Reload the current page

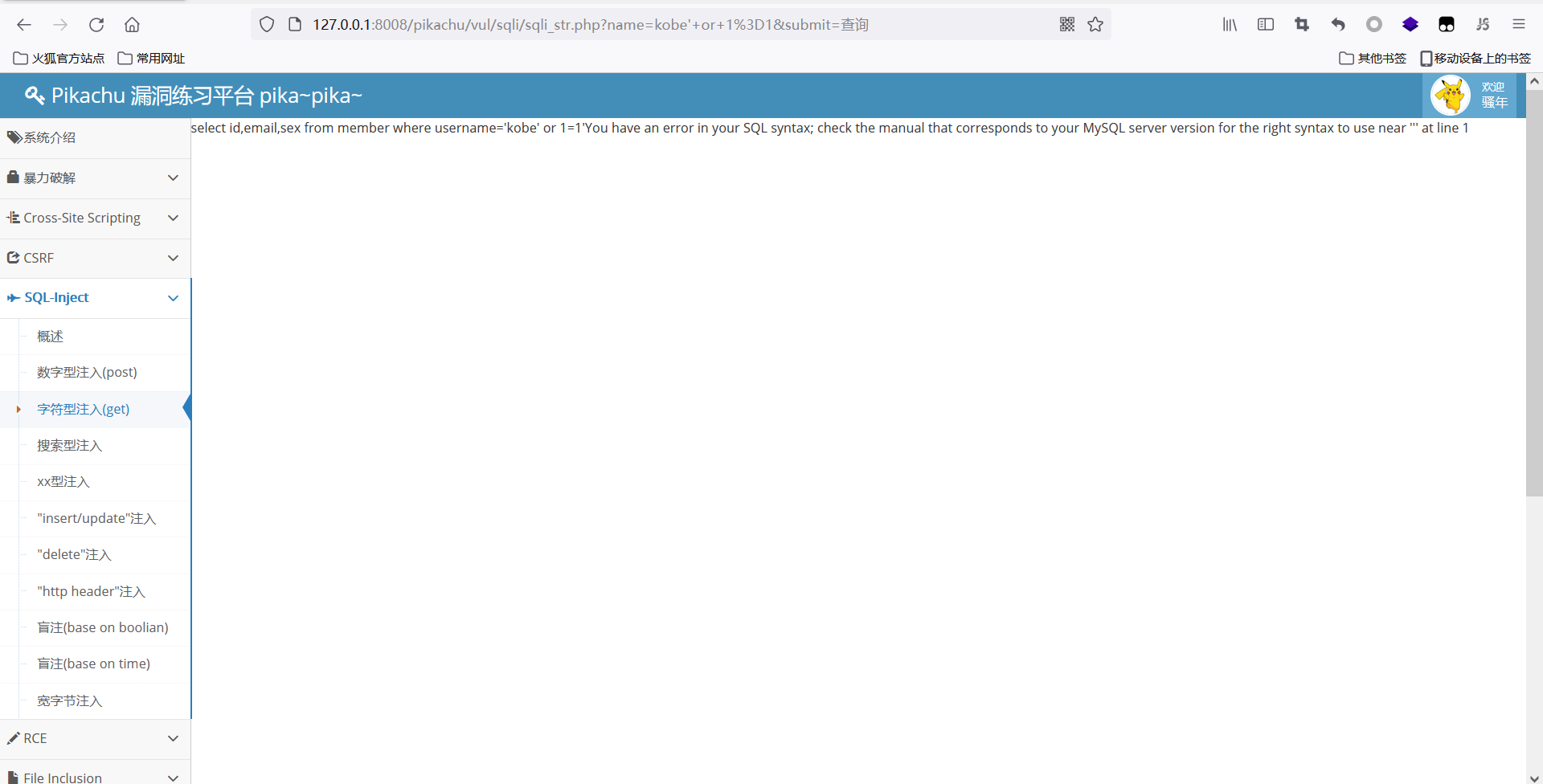point(96,25)
